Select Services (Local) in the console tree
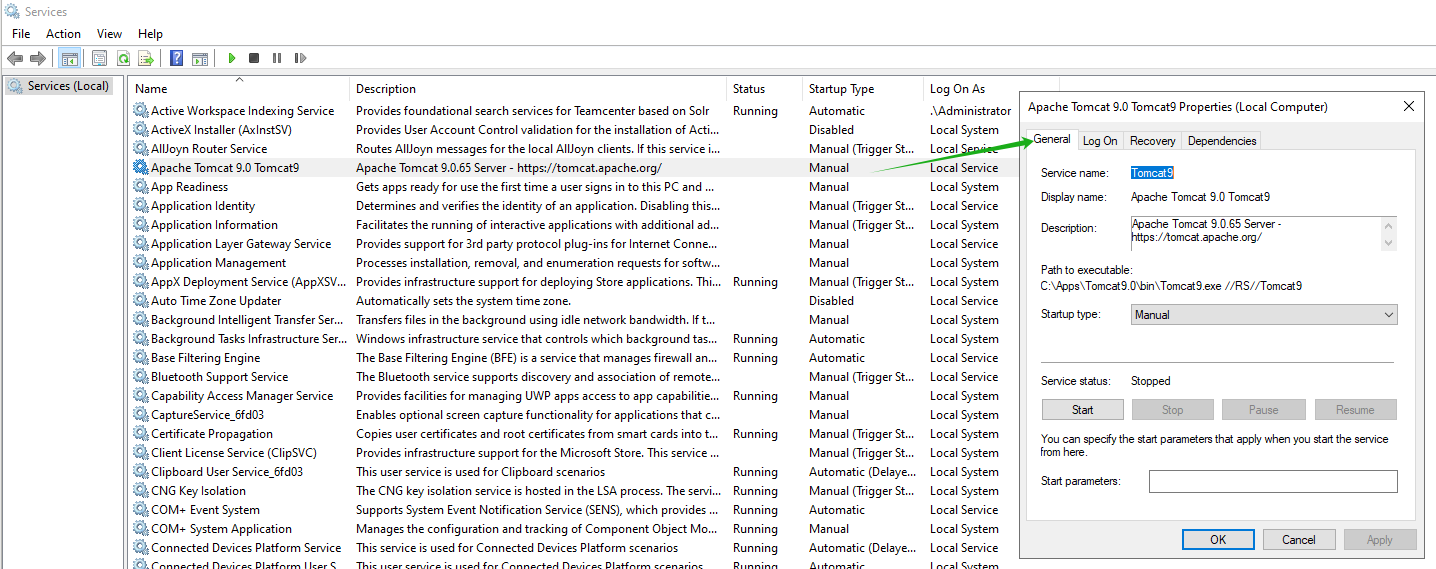This screenshot has height=569, width=1436. pos(68,86)
